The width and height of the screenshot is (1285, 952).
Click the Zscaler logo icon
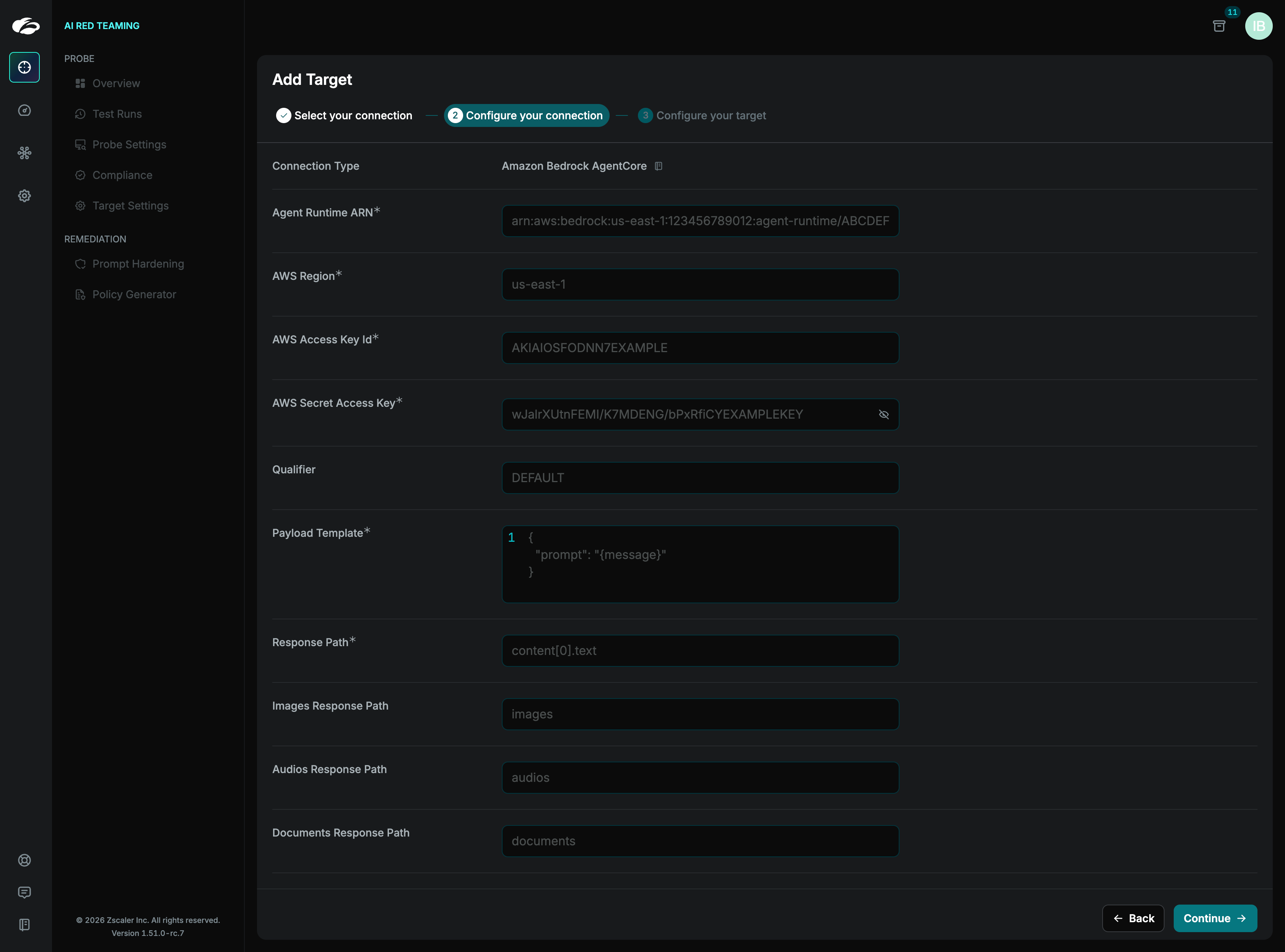point(25,26)
